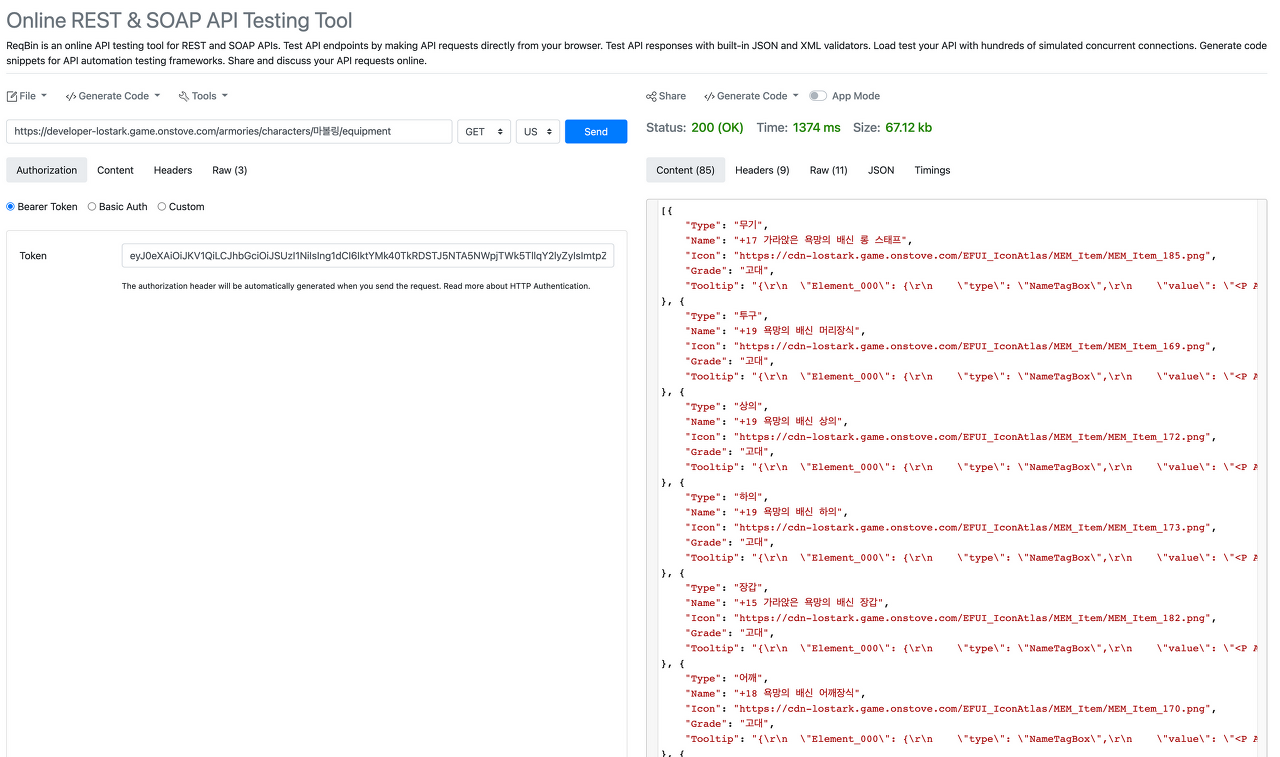Screen dimensions: 1280x757
Task: Click the "1374 ms" time value
Action: pos(817,128)
